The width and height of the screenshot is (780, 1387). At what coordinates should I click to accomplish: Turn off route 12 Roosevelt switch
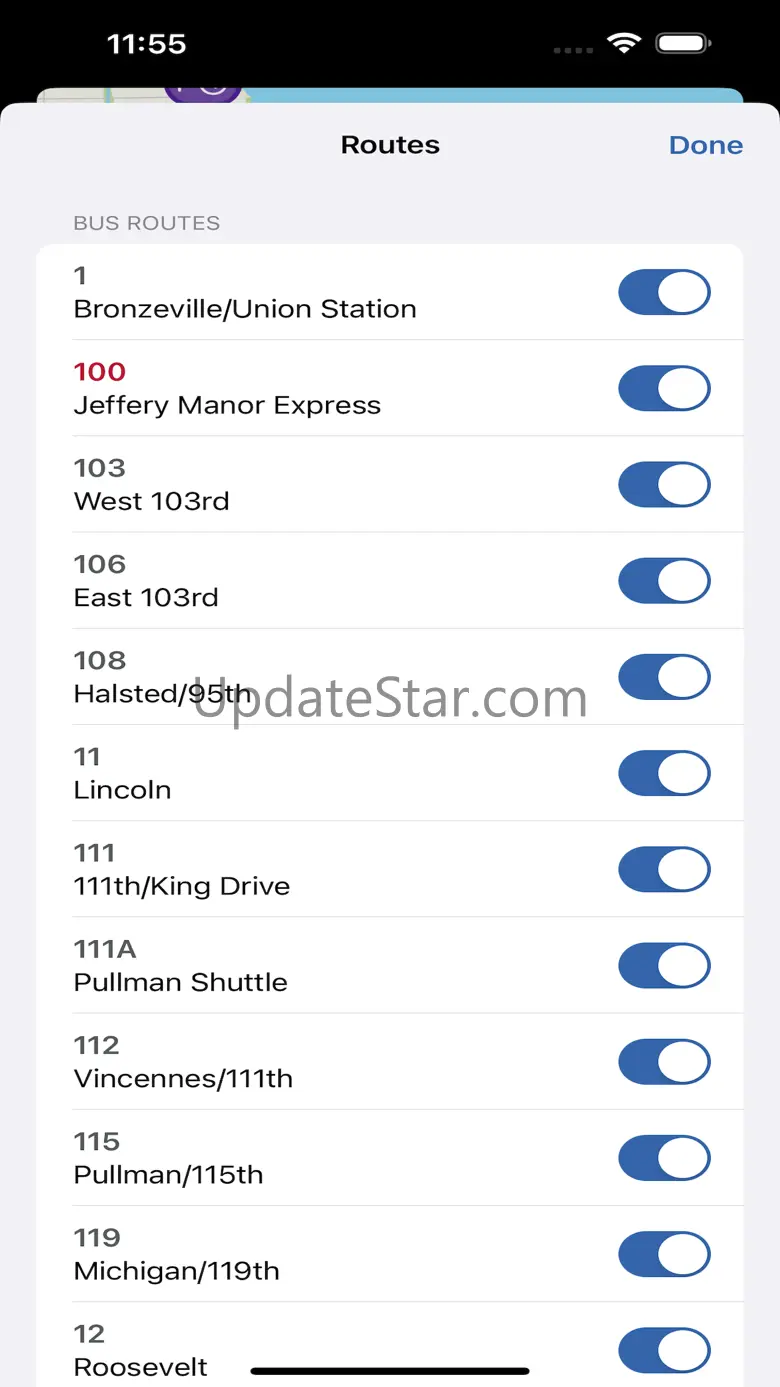coord(664,1350)
